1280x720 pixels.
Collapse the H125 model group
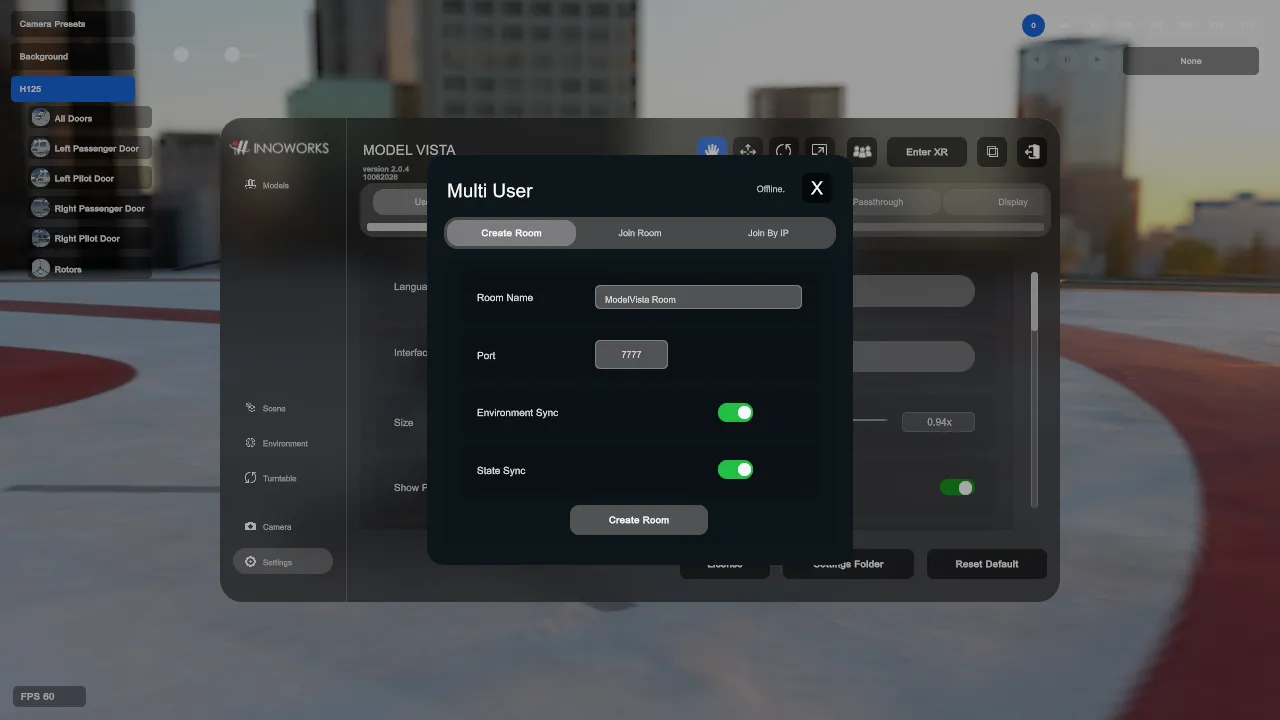[x=73, y=89]
